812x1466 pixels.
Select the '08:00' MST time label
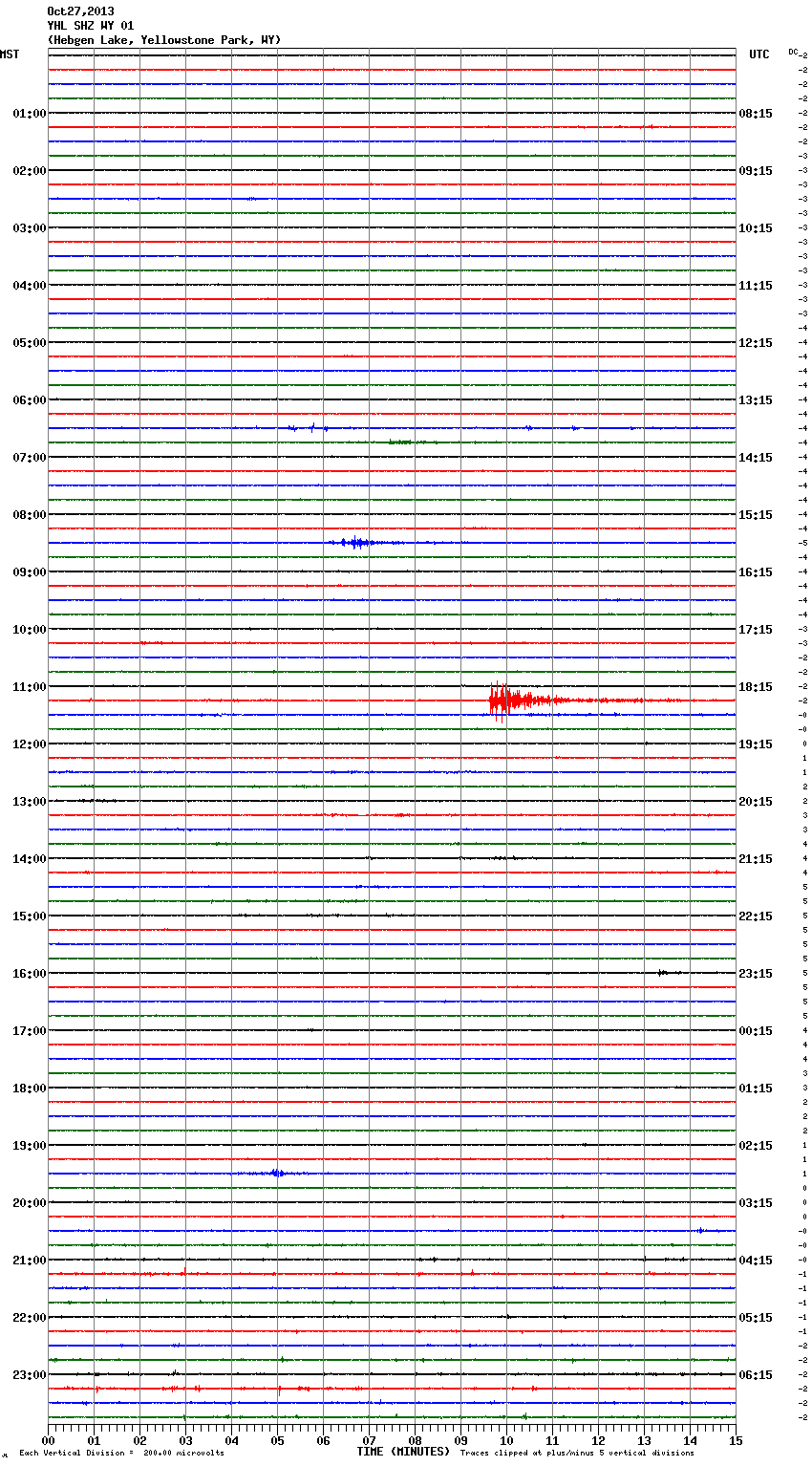point(29,514)
